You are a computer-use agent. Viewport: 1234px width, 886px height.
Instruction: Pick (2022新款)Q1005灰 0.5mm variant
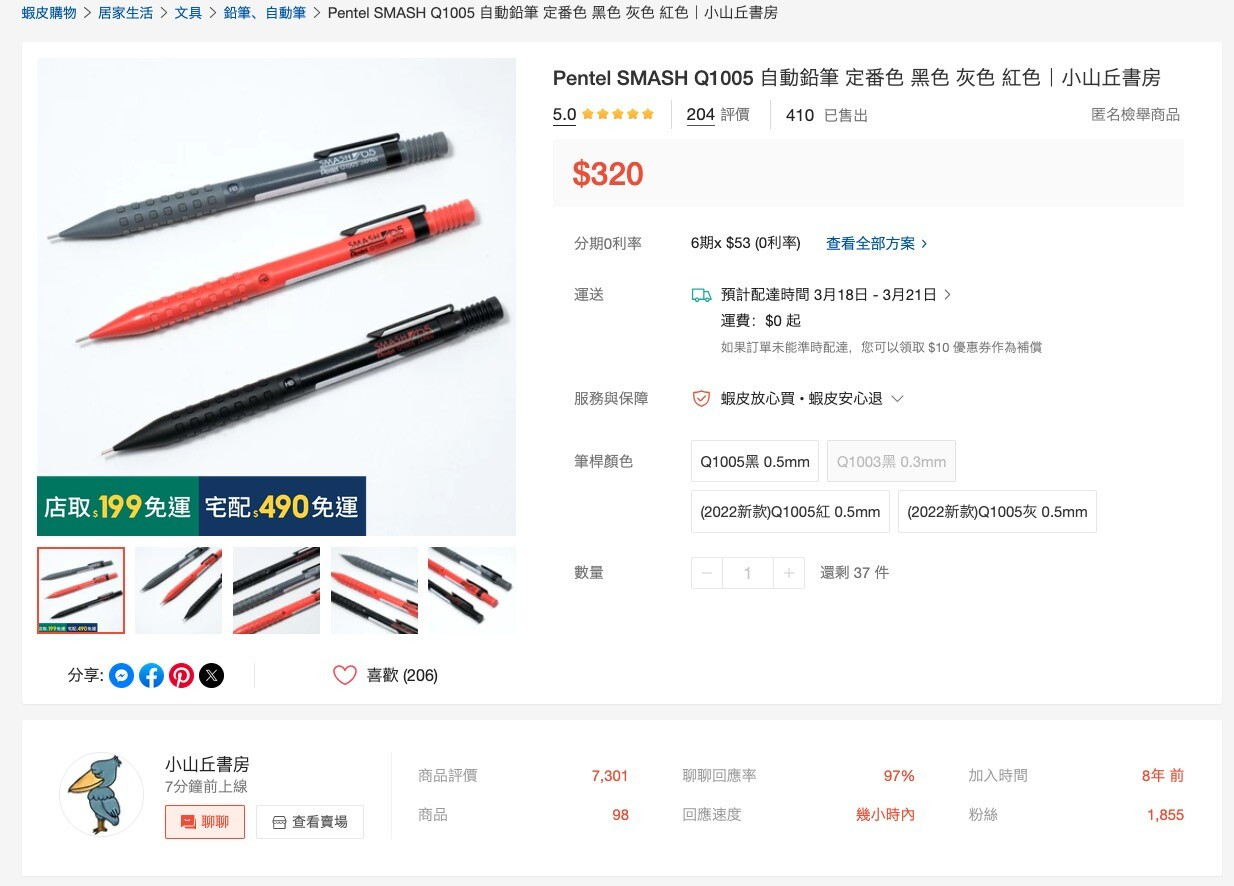pos(997,511)
